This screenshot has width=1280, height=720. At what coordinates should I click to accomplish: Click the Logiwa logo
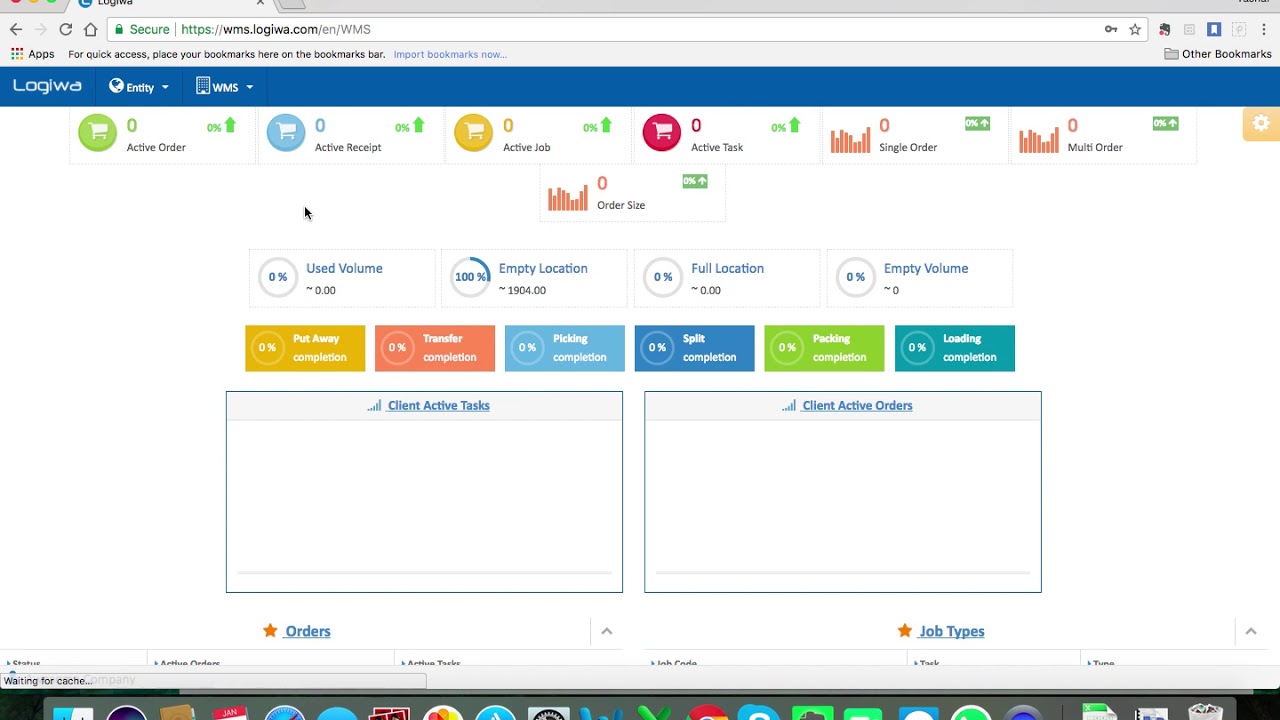pyautogui.click(x=47, y=87)
